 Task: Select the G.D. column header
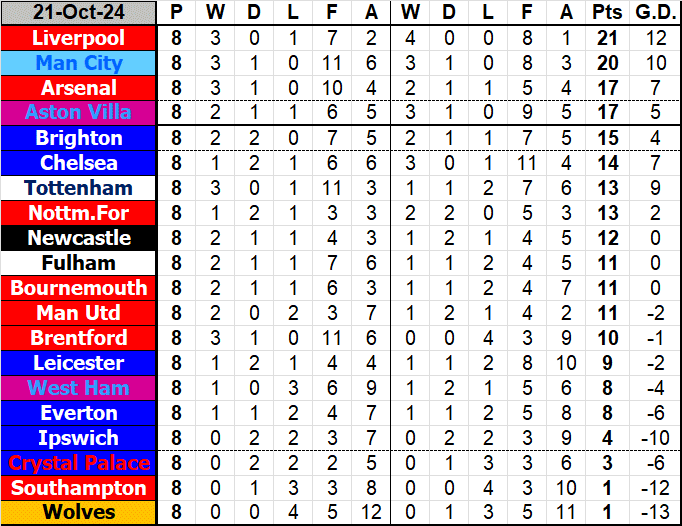(654, 13)
